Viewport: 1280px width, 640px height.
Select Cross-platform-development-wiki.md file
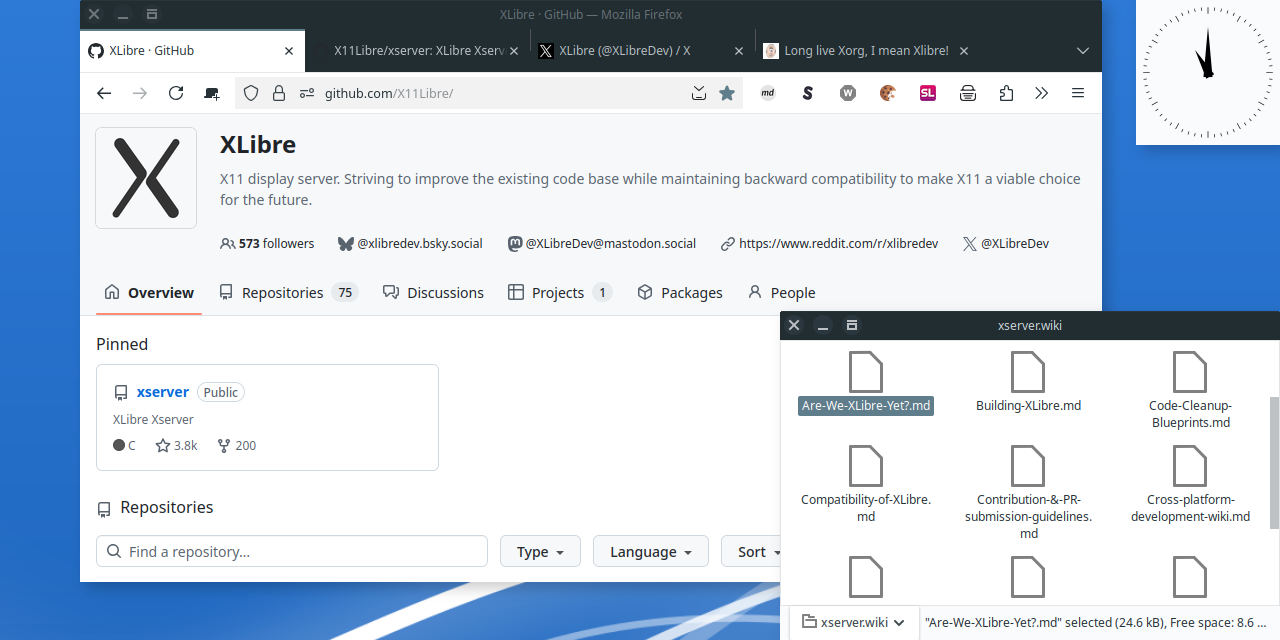[x=1190, y=486]
